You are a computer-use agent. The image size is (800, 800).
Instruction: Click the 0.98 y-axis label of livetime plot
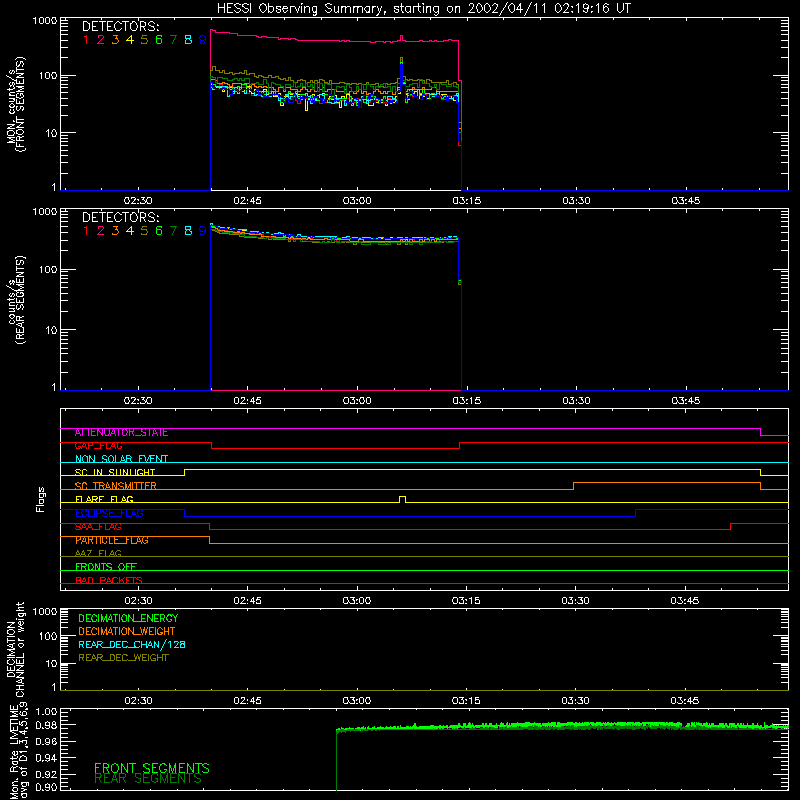click(x=46, y=725)
